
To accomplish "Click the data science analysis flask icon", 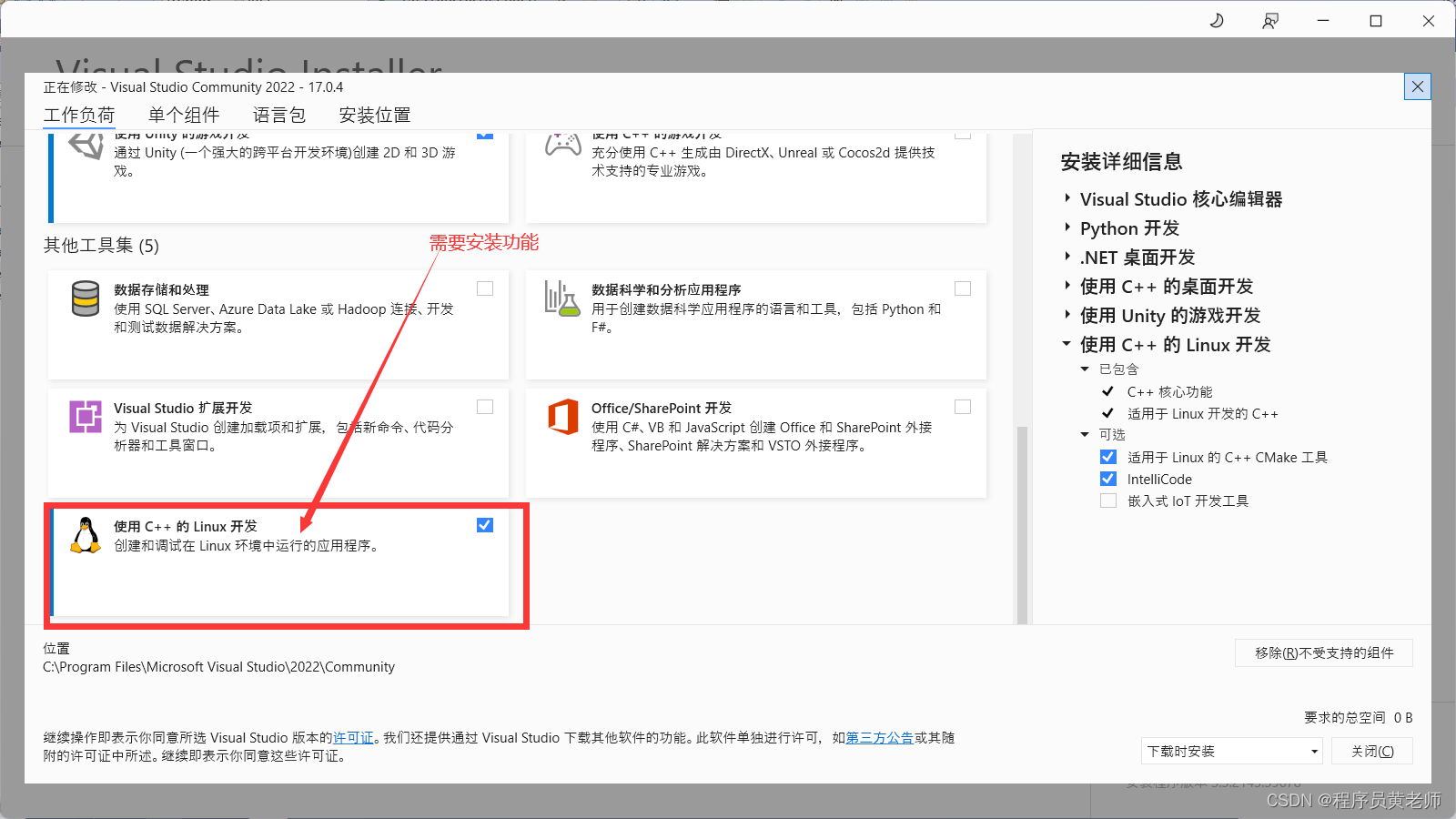I will coord(562,298).
